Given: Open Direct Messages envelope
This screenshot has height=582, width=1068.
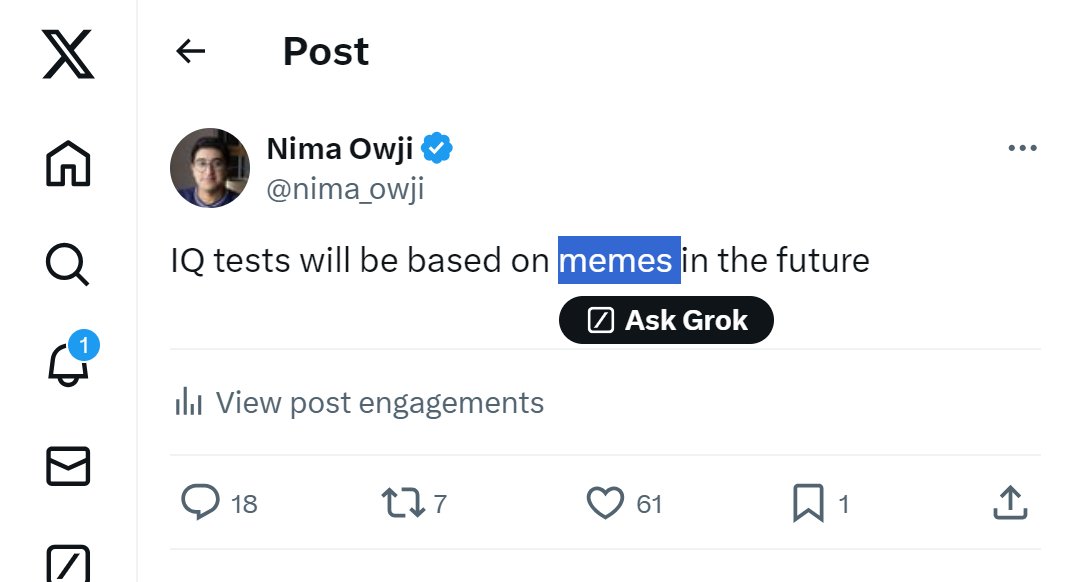Looking at the screenshot, I should 68,466.
